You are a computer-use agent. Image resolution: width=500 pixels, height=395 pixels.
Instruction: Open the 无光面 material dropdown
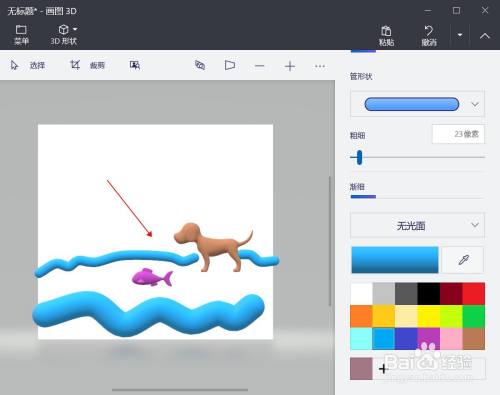click(417, 226)
